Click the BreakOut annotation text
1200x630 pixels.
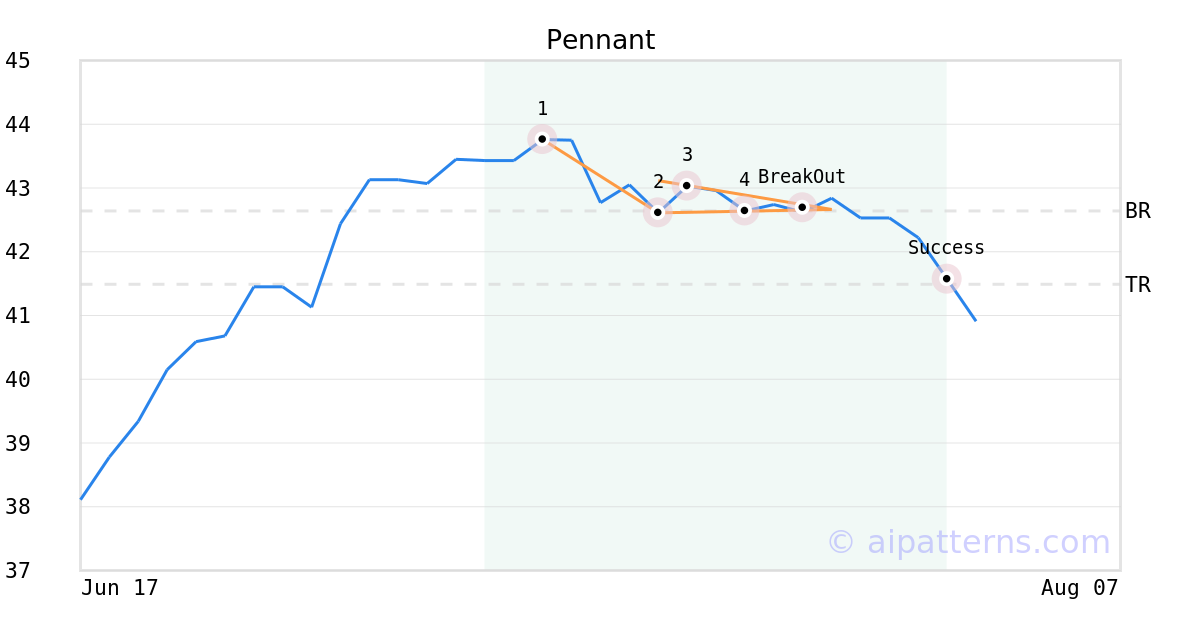pos(802,177)
